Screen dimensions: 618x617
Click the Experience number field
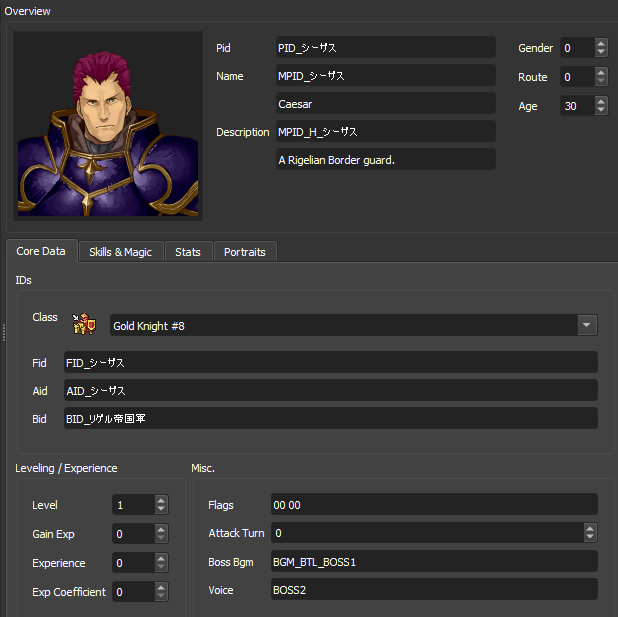[134, 563]
